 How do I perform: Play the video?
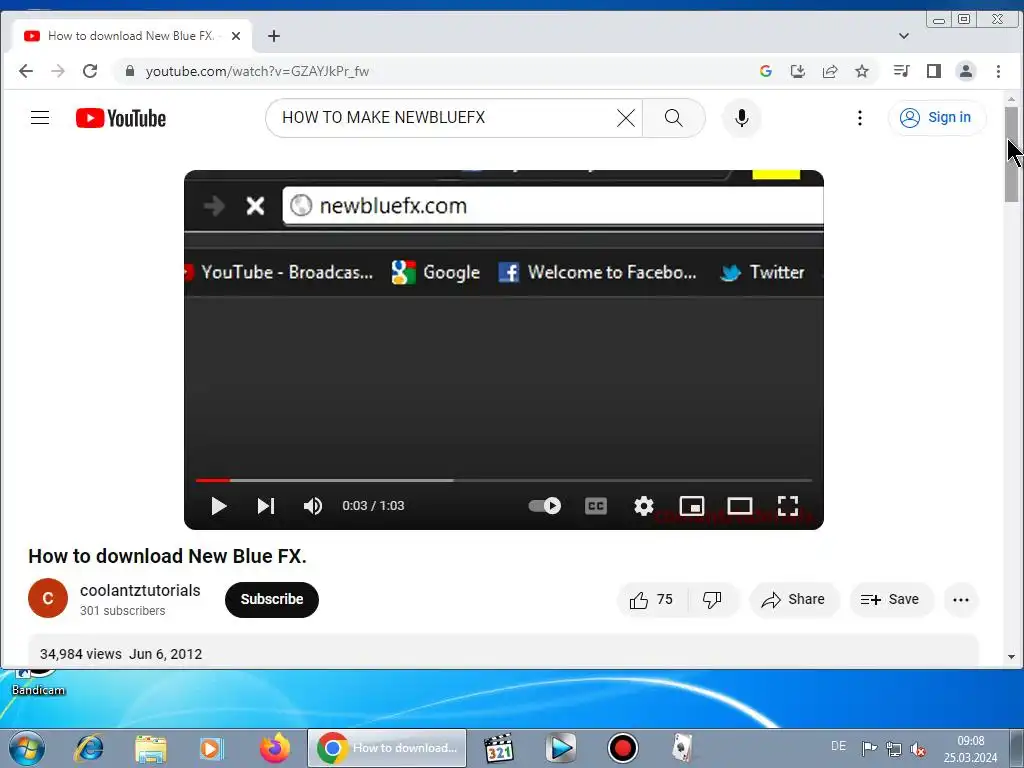coord(218,506)
